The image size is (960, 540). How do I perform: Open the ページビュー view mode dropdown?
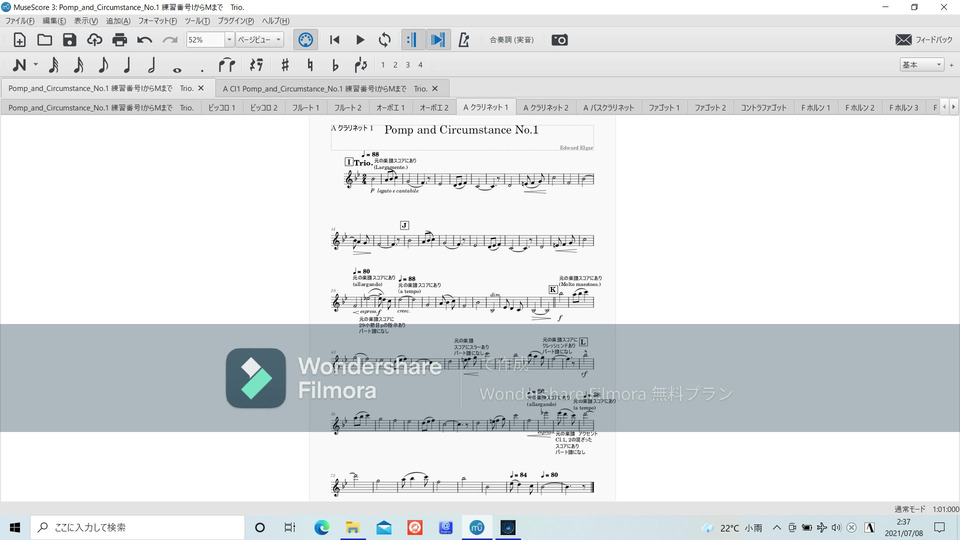tap(260, 40)
